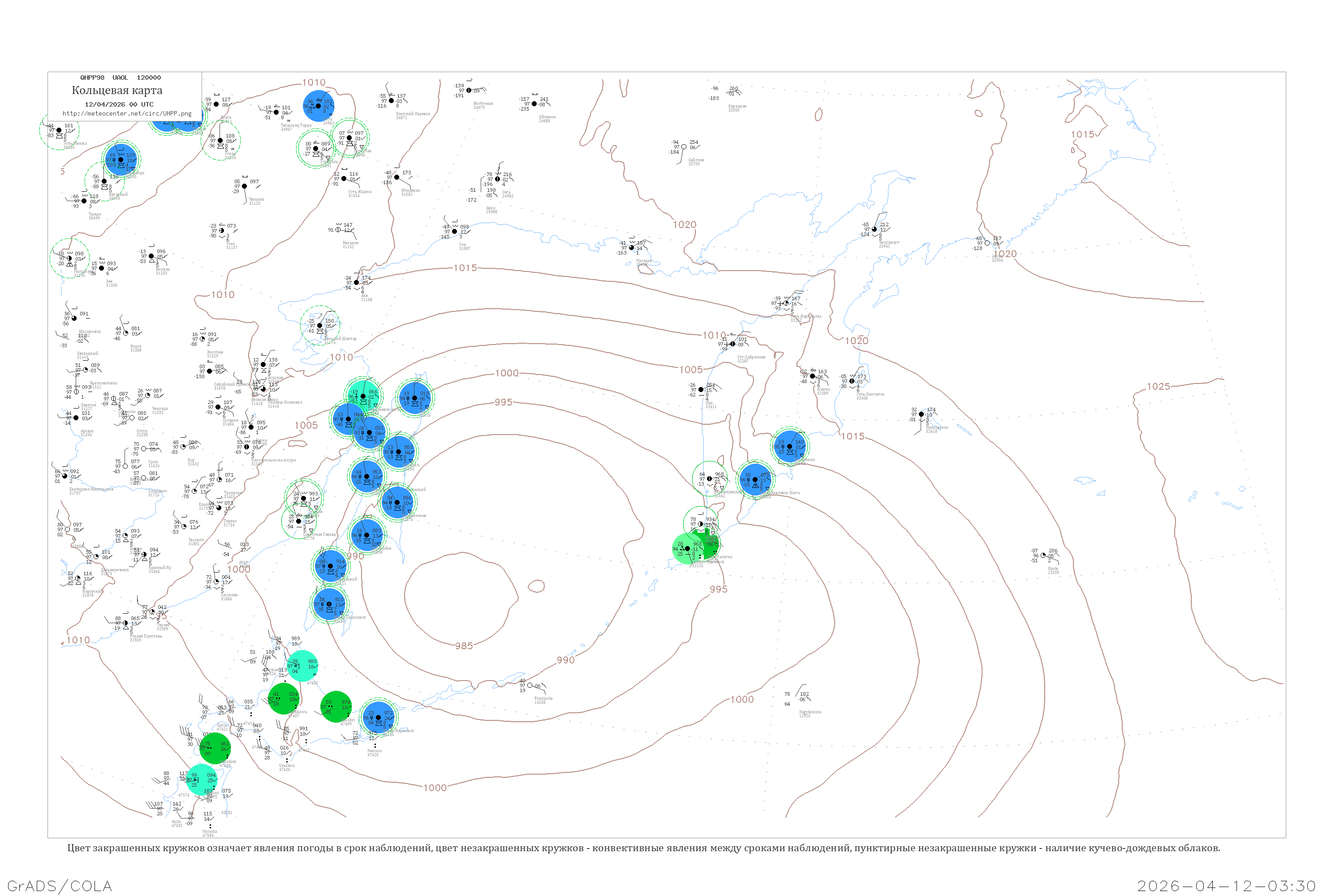Click the Кольцевая карта map title
Image resolution: width=1344 pixels, height=896 pixels.
(x=117, y=90)
